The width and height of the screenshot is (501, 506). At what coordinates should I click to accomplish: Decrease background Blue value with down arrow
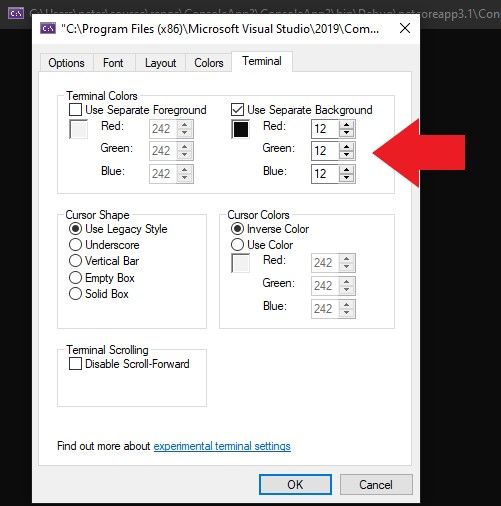pyautogui.click(x=347, y=178)
